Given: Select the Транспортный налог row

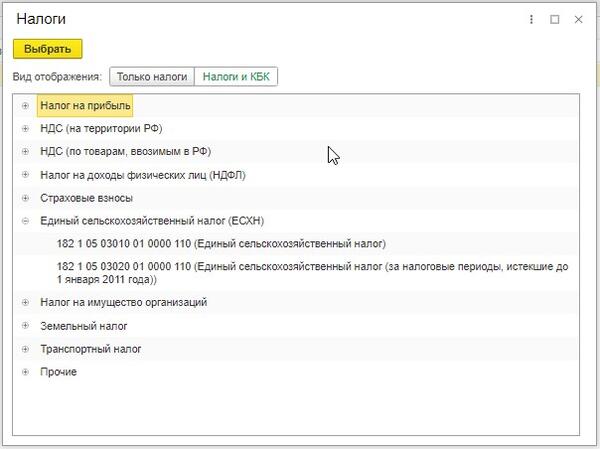Looking at the screenshot, I should coord(91,349).
